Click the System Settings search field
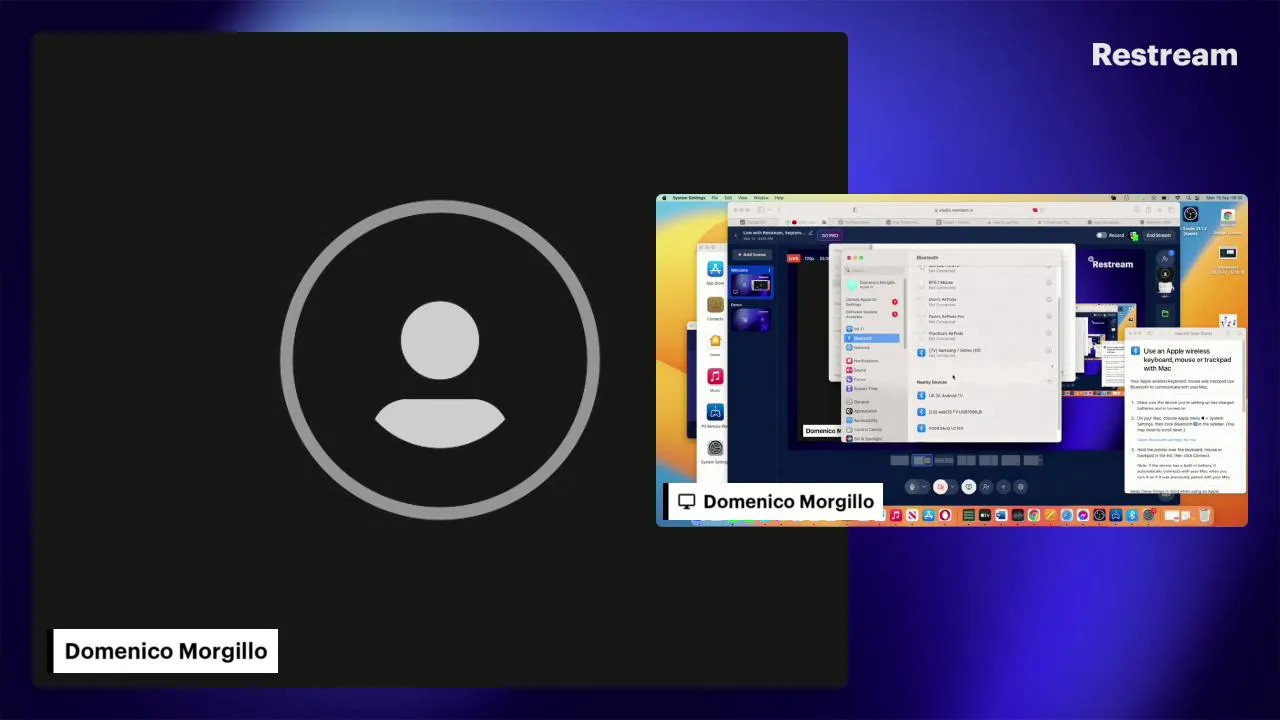Image resolution: width=1280 pixels, height=720 pixels. [875, 270]
